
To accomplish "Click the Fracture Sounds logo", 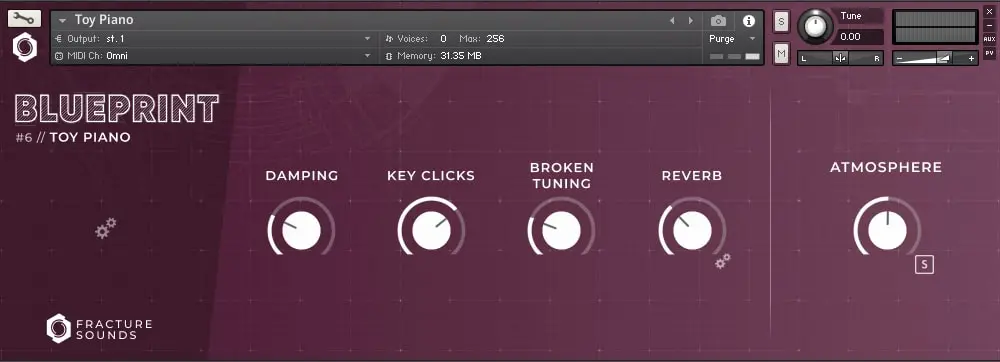I will pos(99,329).
